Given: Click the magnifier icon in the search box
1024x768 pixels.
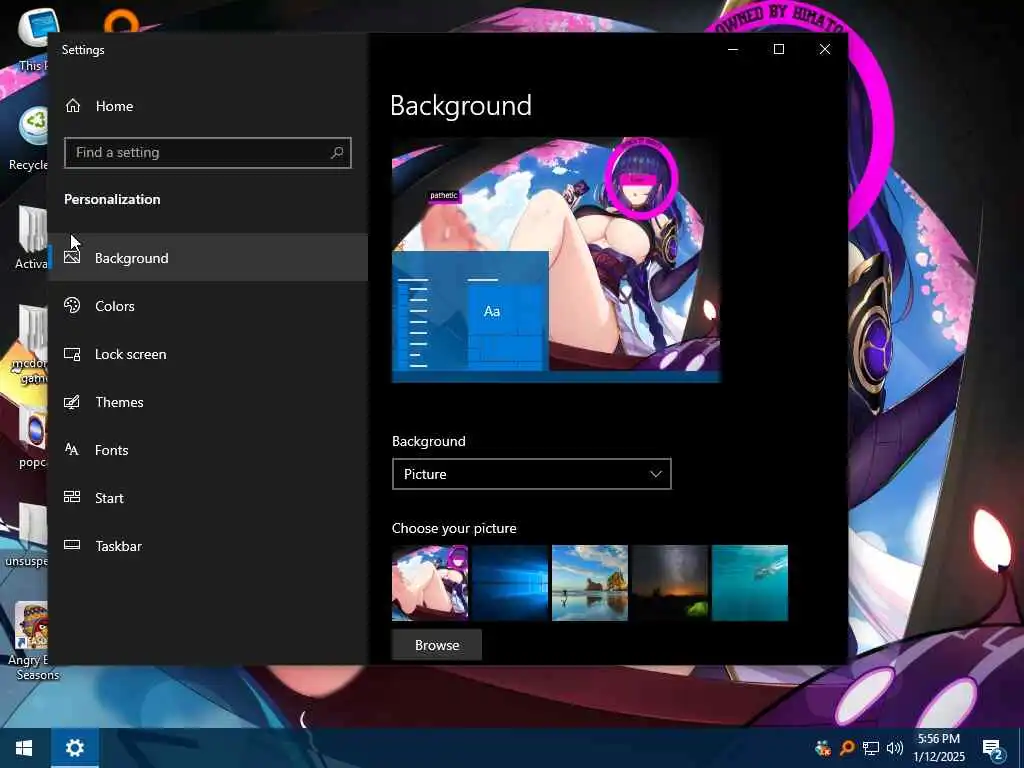Looking at the screenshot, I should [x=337, y=153].
